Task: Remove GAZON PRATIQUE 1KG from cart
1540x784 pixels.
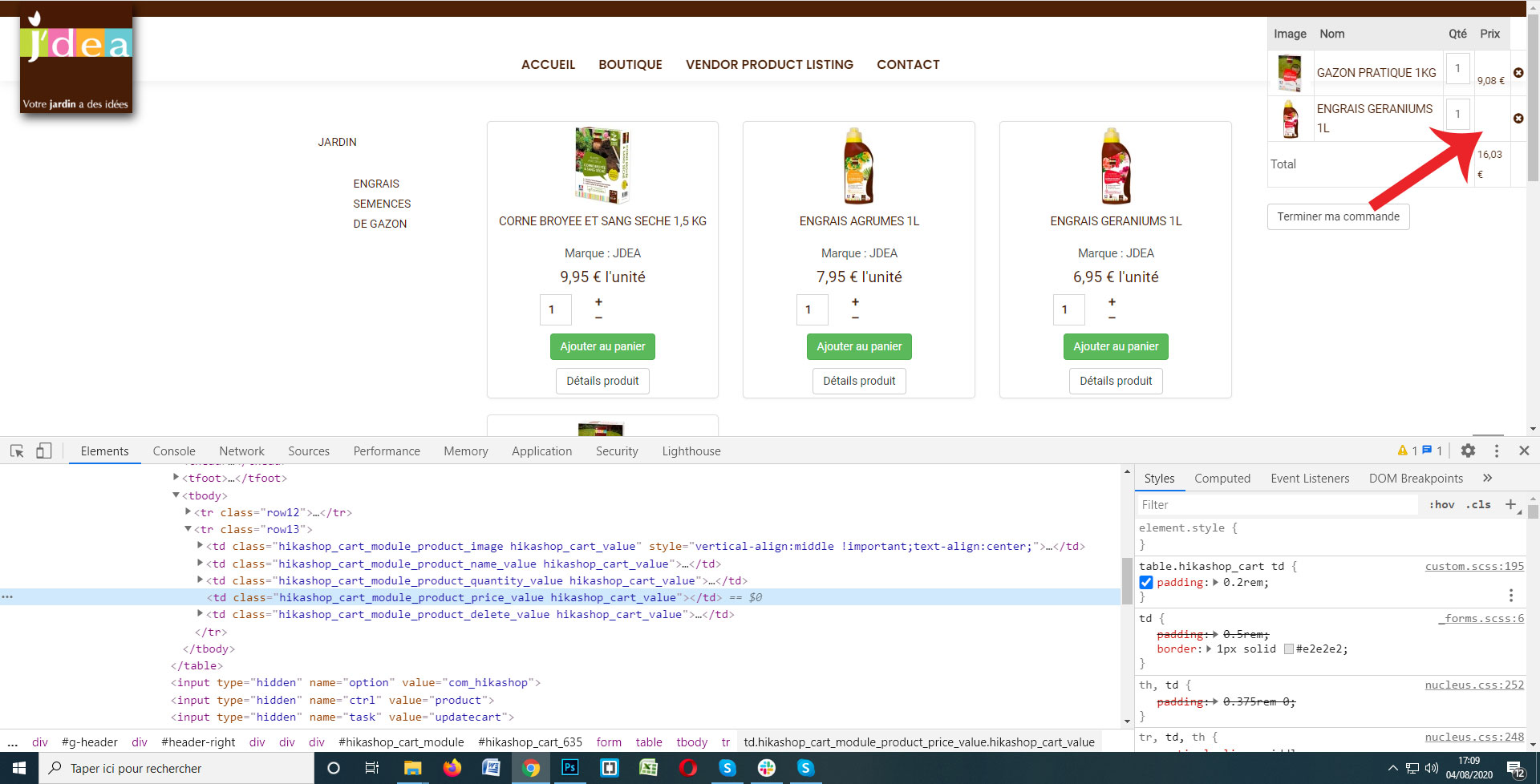Action: (1518, 73)
